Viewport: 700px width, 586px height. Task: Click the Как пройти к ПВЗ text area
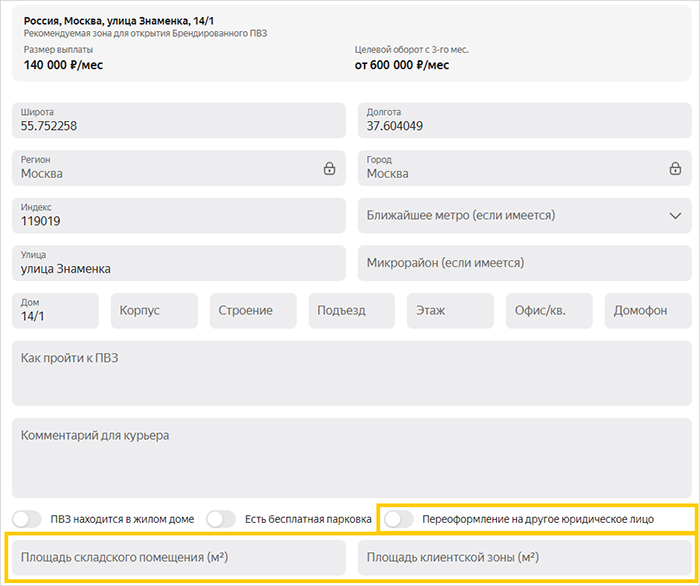coord(351,374)
